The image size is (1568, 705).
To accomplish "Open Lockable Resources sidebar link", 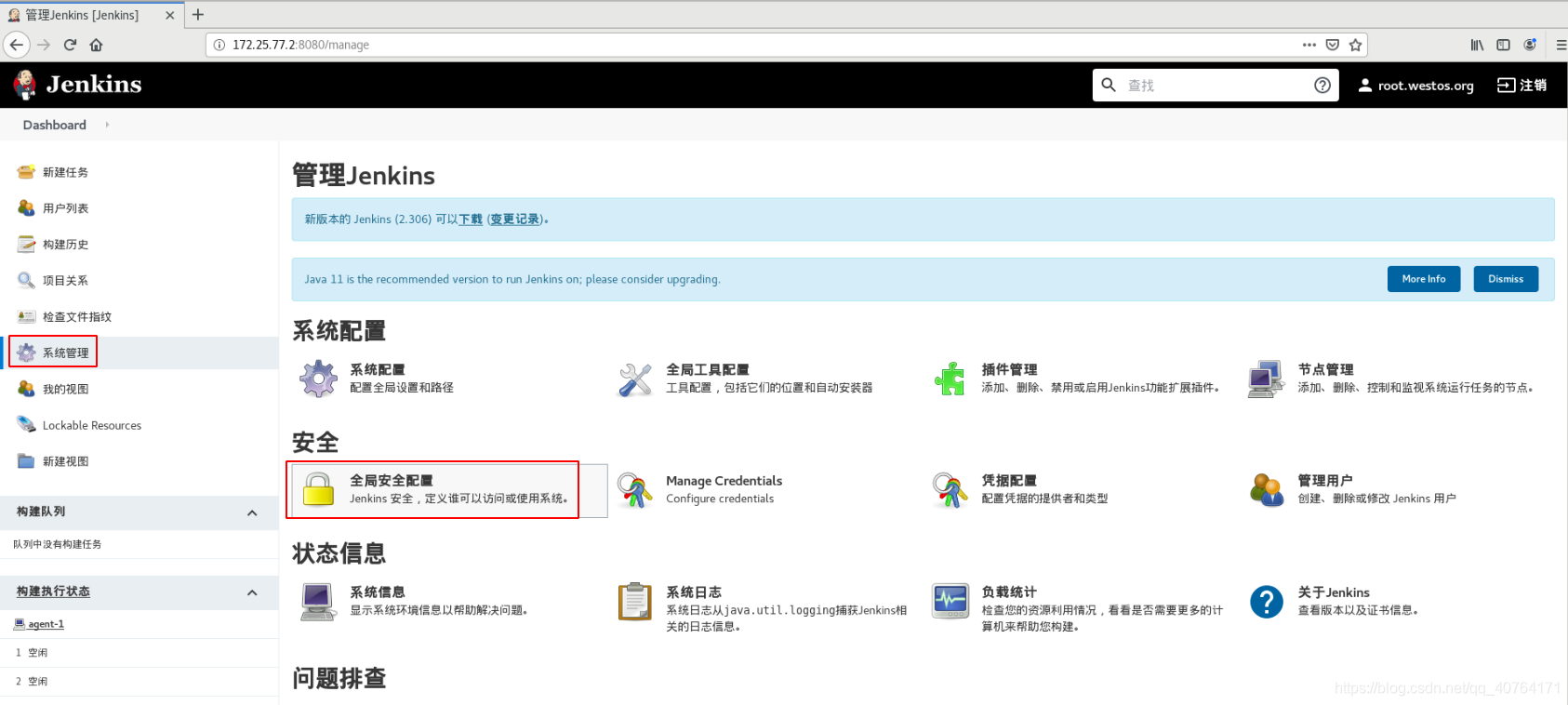I will pos(92,425).
